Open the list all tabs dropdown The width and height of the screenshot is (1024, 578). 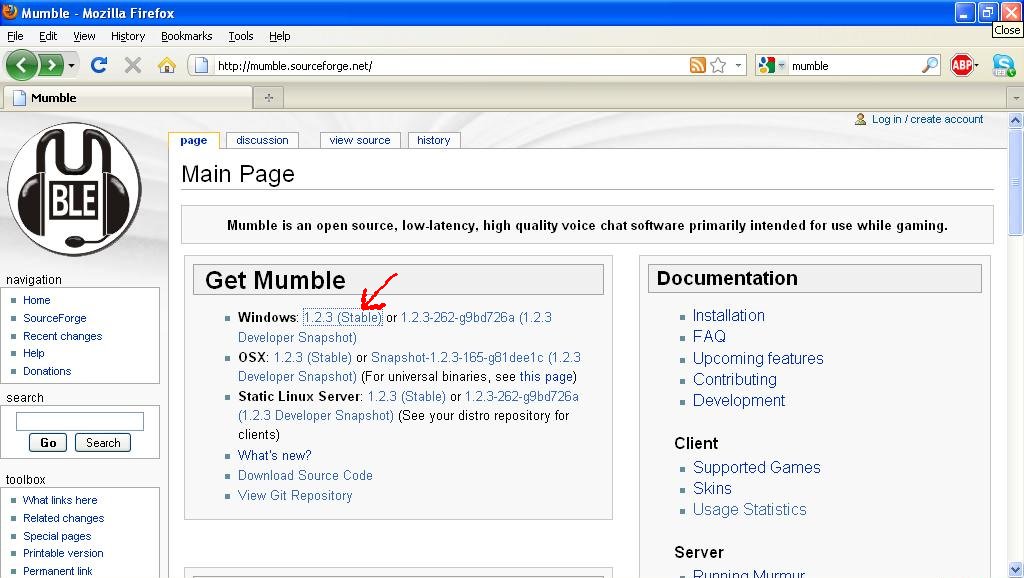[1016, 98]
